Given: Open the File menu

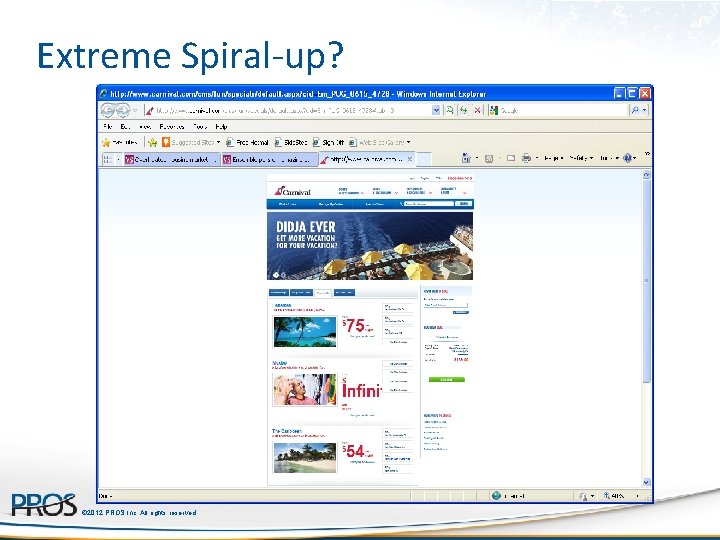Looking at the screenshot, I should (108, 126).
